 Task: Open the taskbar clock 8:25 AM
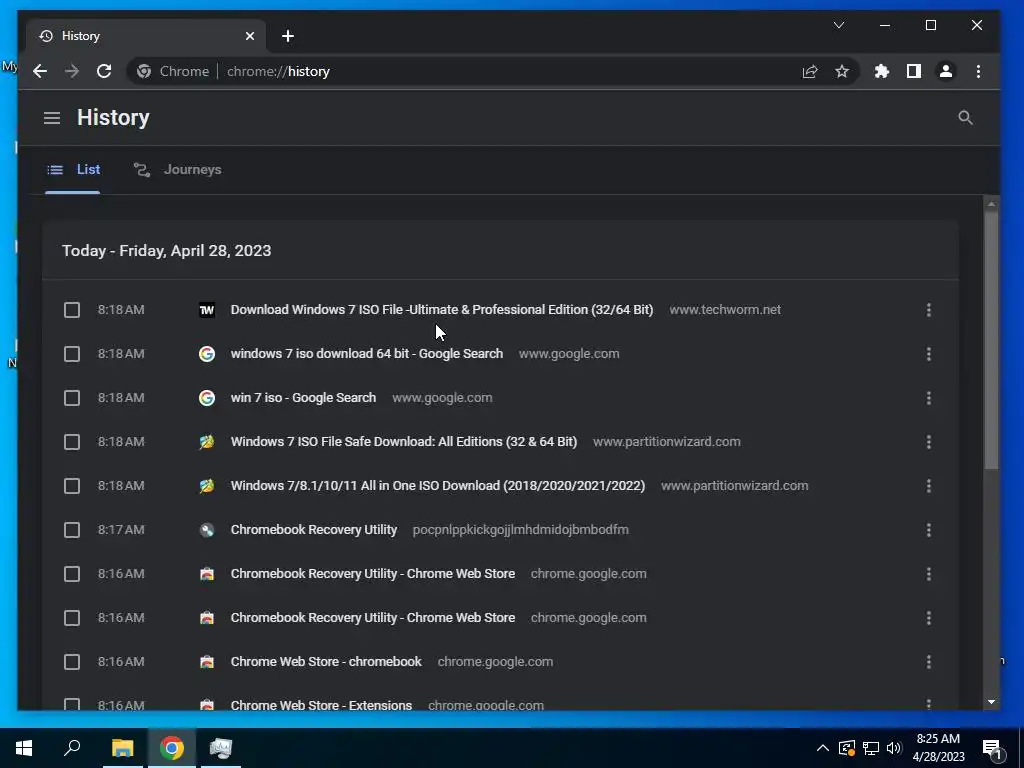click(938, 748)
